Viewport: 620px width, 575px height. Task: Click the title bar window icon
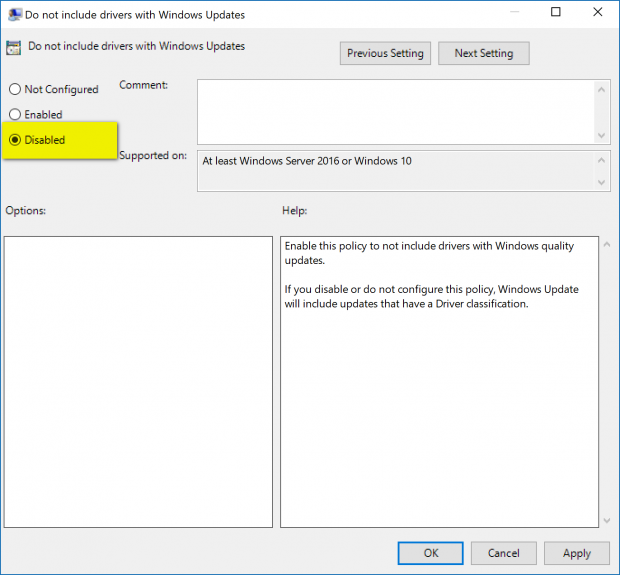(x=15, y=15)
